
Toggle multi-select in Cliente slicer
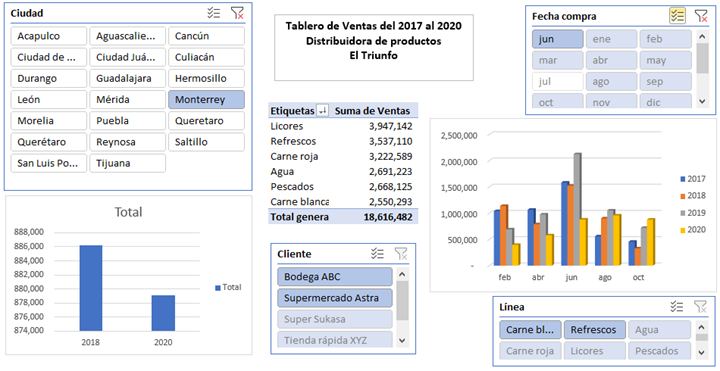tap(377, 253)
